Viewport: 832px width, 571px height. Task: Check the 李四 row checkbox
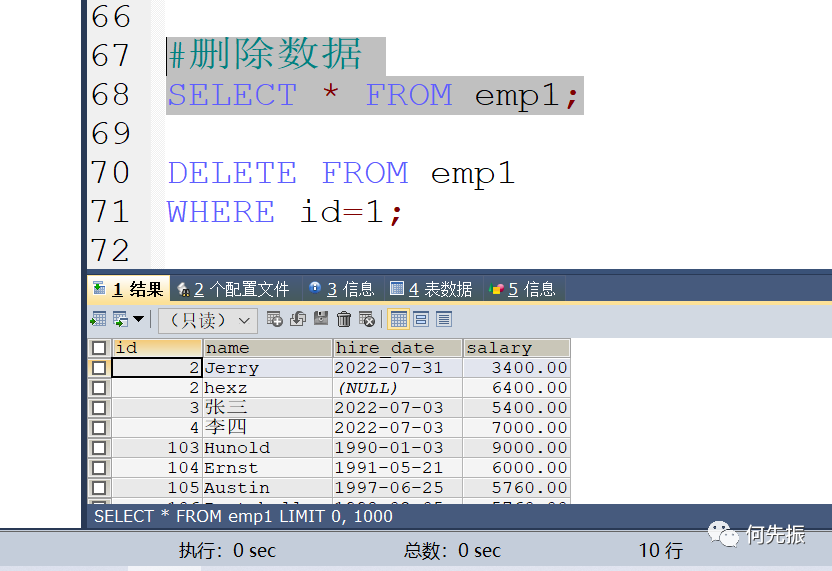pos(99,428)
